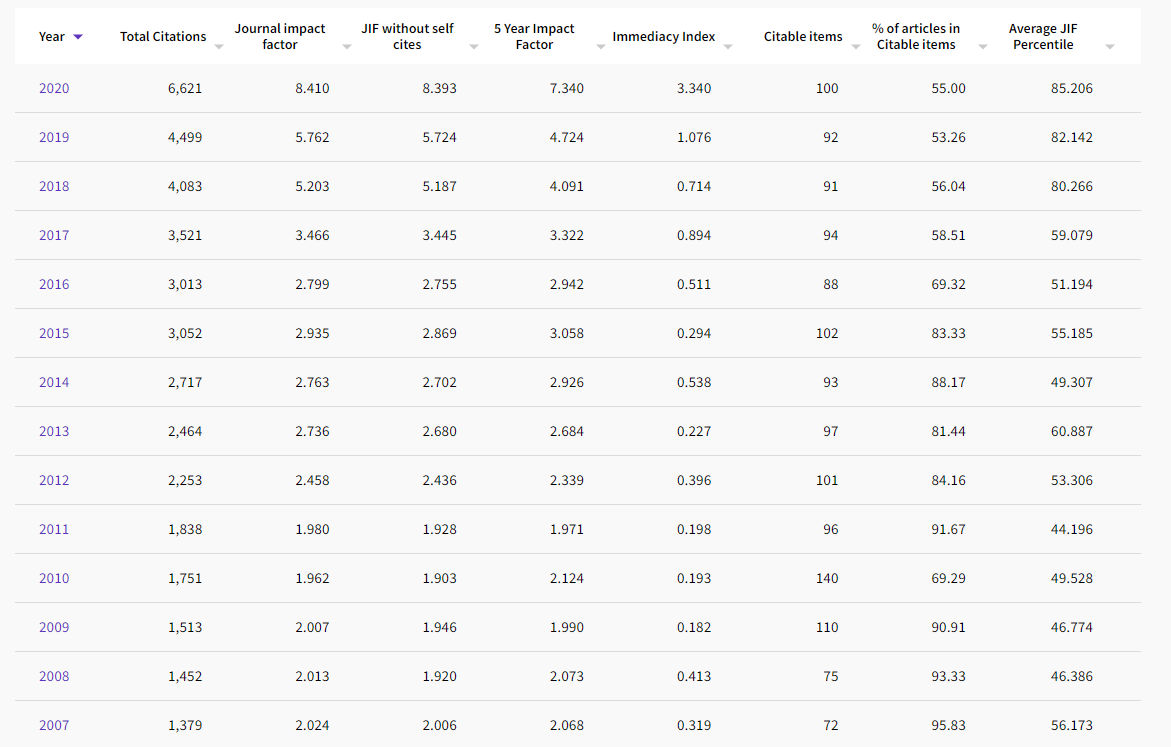Image resolution: width=1171 pixels, height=747 pixels.
Task: Open the 2009 year link
Action: 54,627
